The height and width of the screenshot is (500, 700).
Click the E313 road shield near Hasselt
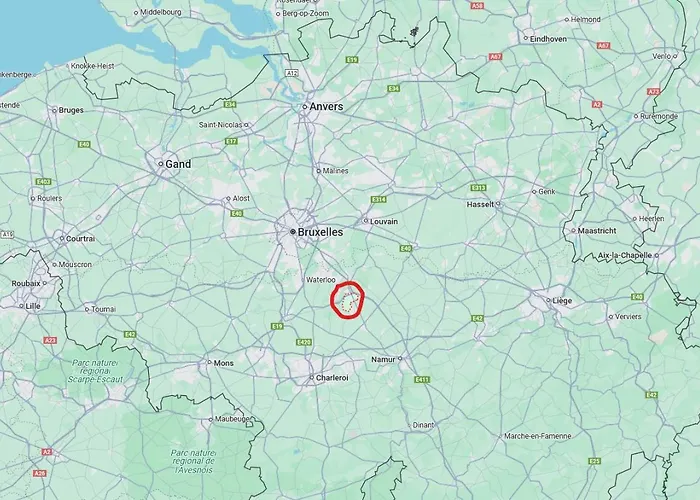478,188
